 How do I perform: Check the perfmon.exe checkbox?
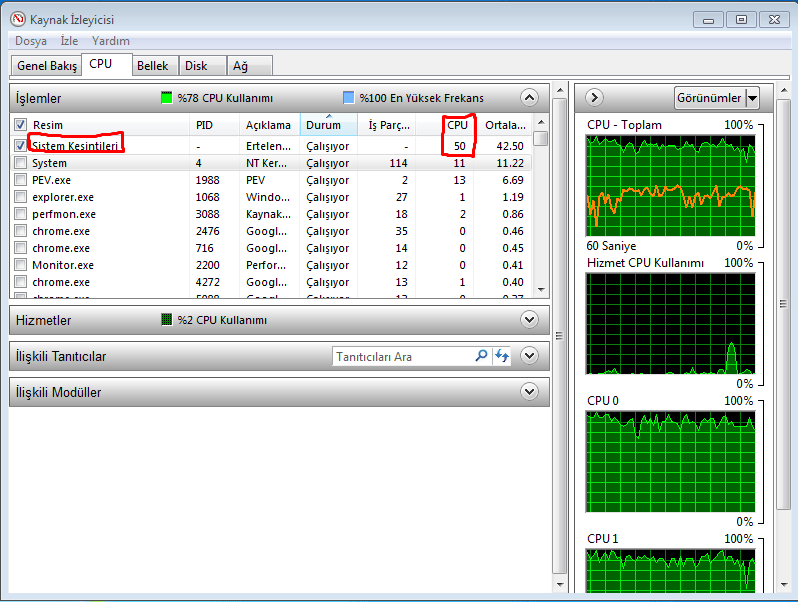click(20, 214)
